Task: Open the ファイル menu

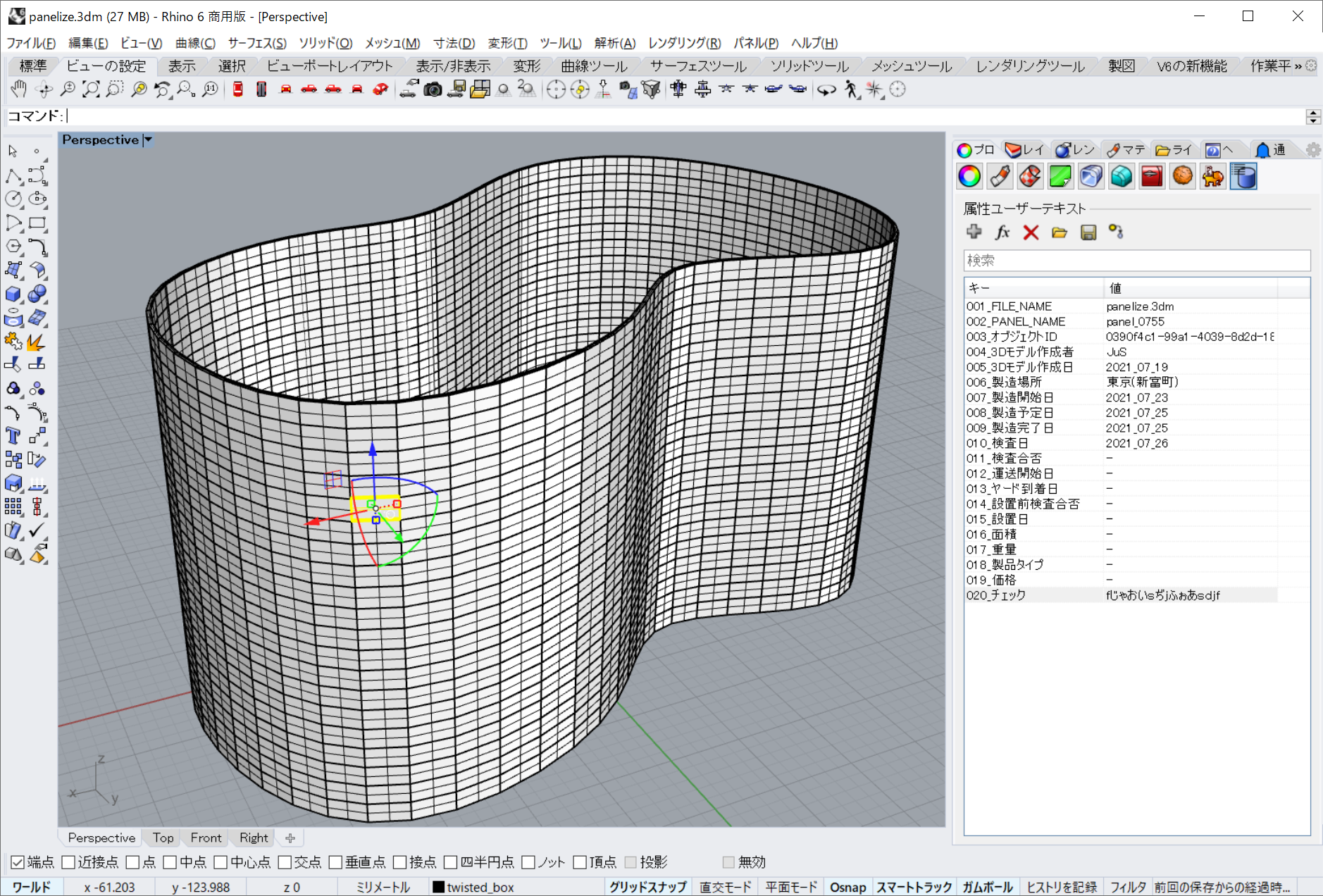Action: pyautogui.click(x=30, y=43)
